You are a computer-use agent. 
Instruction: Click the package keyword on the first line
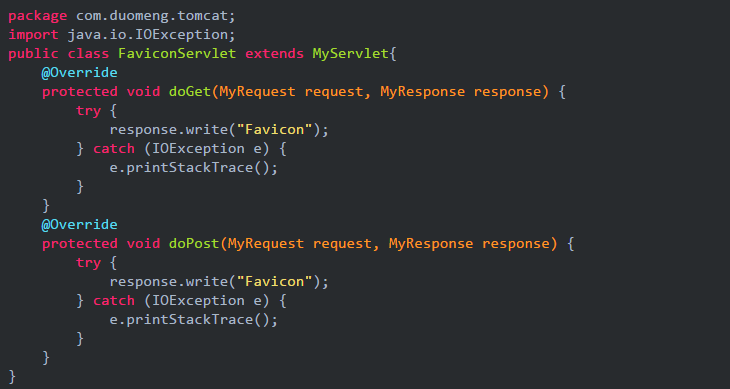click(38, 16)
